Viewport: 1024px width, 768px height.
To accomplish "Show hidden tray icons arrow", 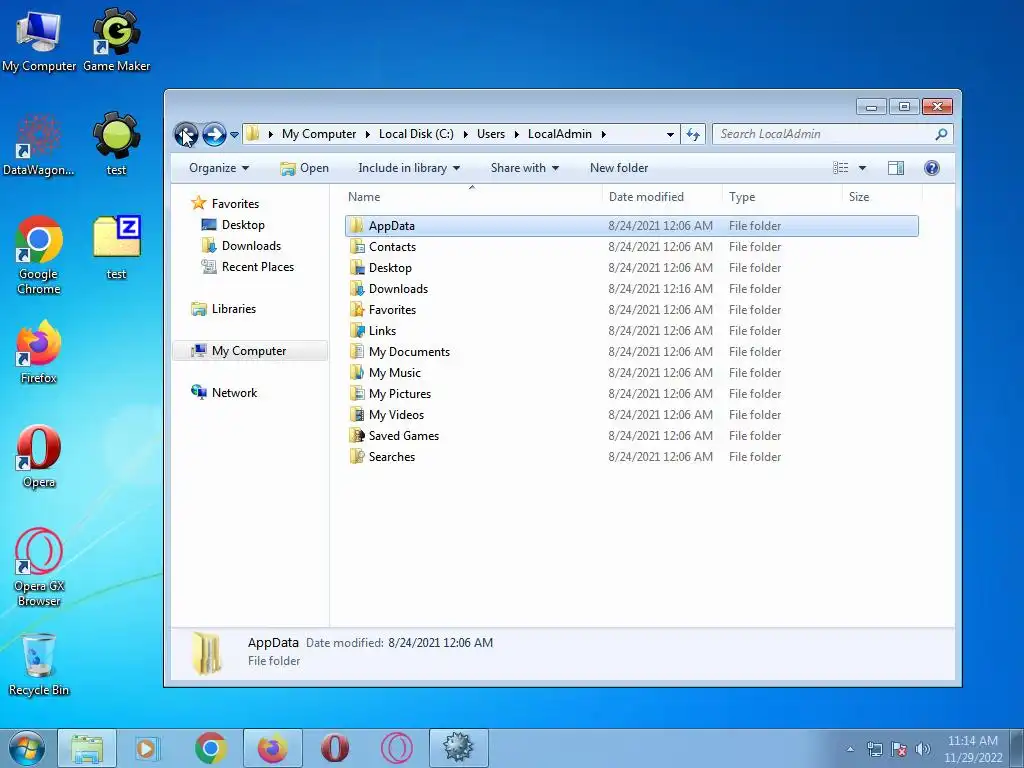I will pos(850,749).
